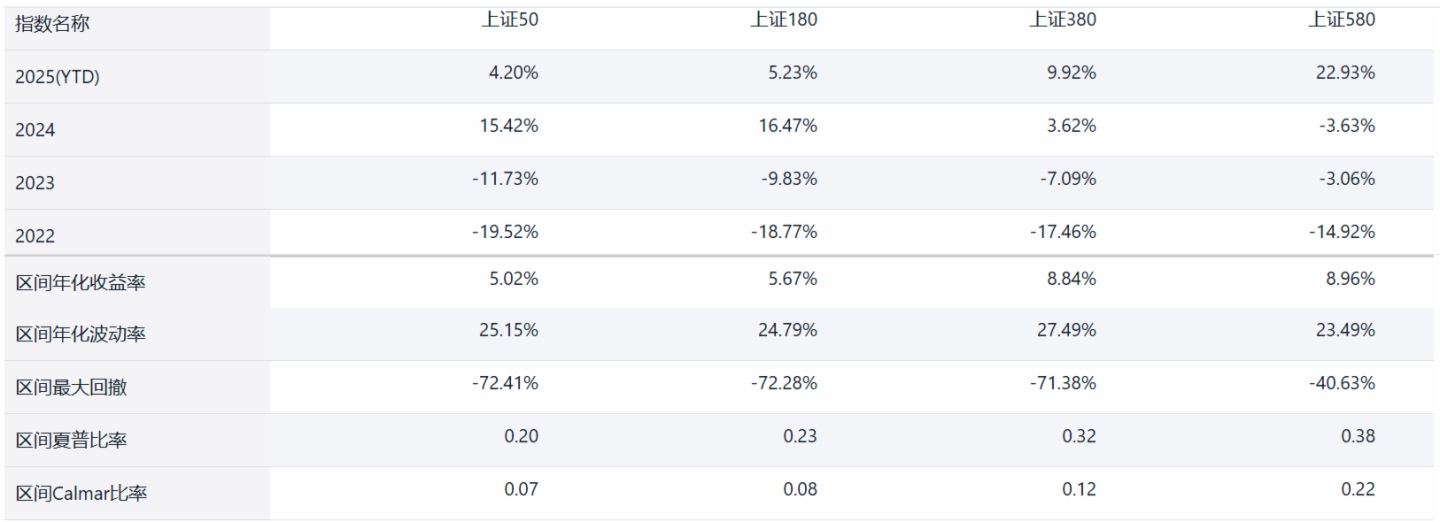Click the 上证50 column header
Viewport: 1440px width, 522px height.
(510, 20)
